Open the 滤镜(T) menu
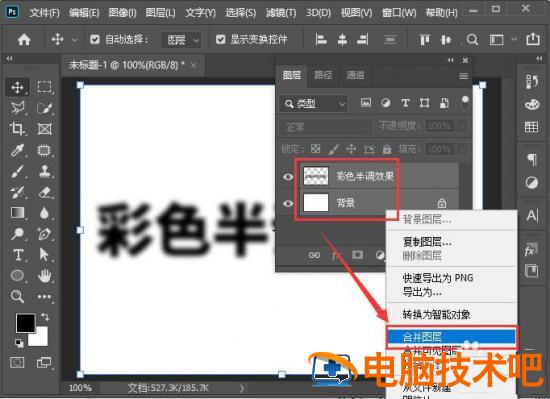The image size is (550, 399). [280, 13]
